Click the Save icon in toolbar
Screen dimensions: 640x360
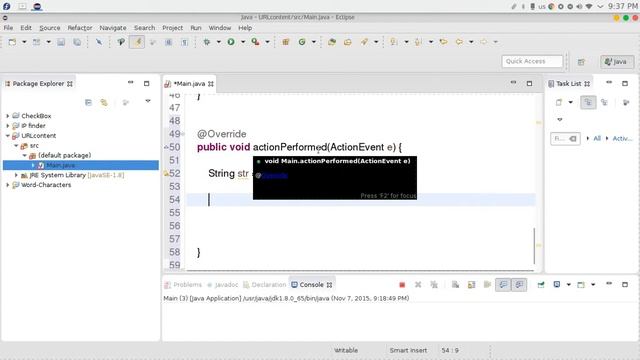[x=61, y=42]
